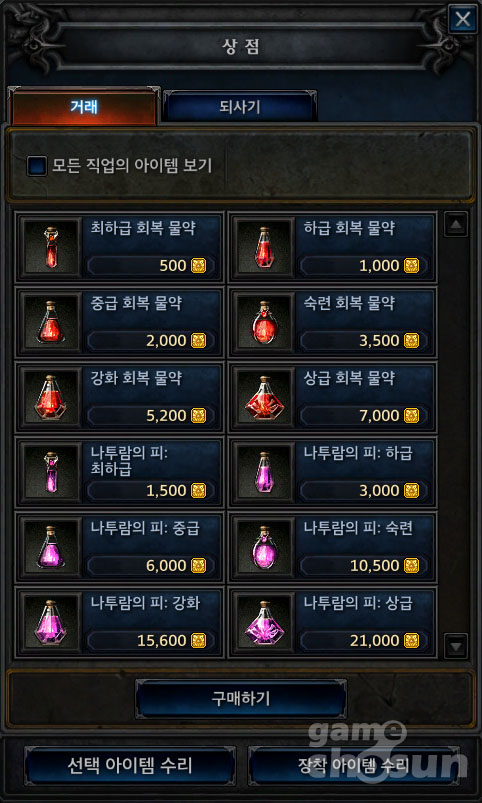The height and width of the screenshot is (803, 482).
Task: Choose the 나투람의 피: 중급 flask icon
Action: (x=51, y=547)
